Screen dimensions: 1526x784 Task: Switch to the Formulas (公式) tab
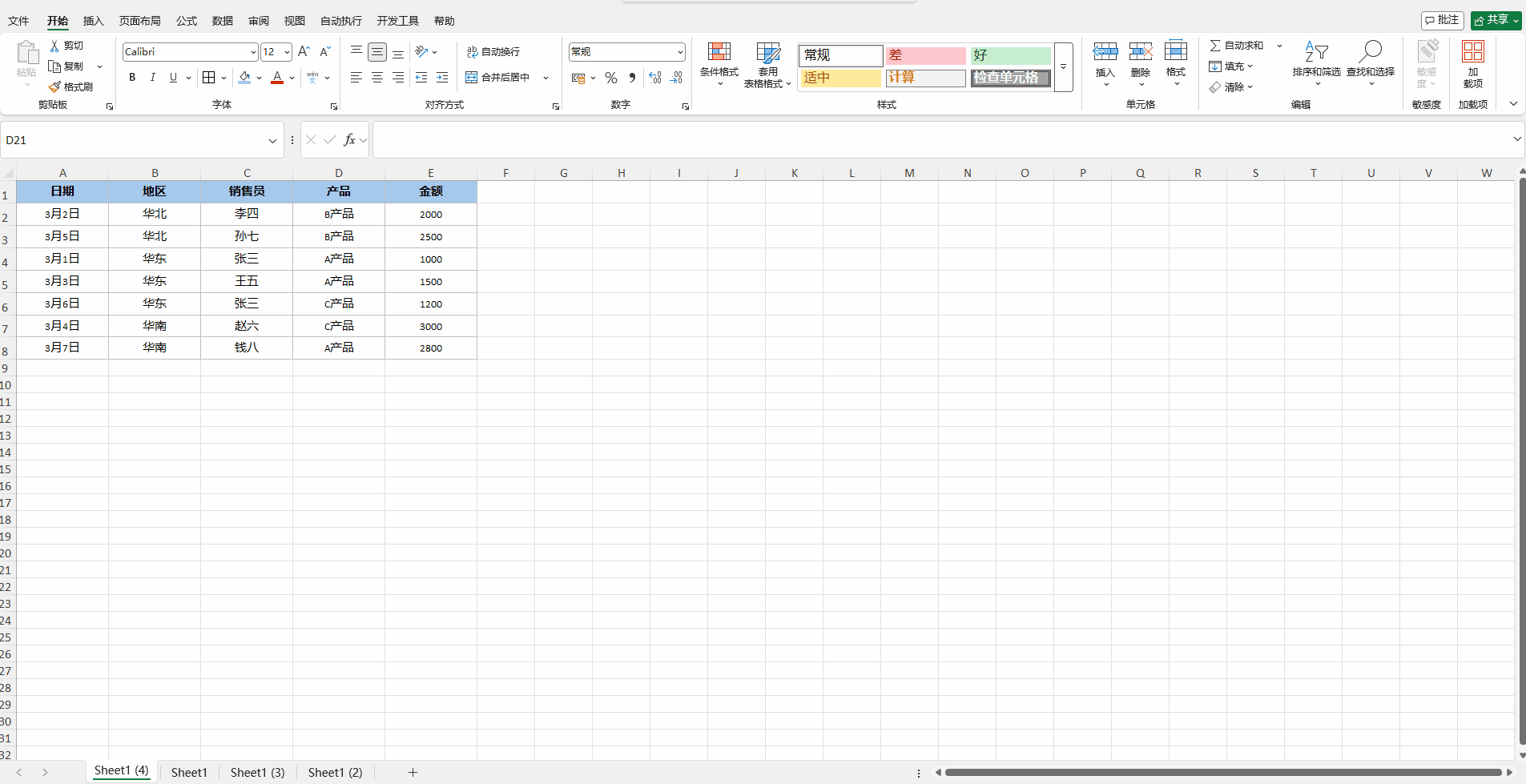click(187, 21)
